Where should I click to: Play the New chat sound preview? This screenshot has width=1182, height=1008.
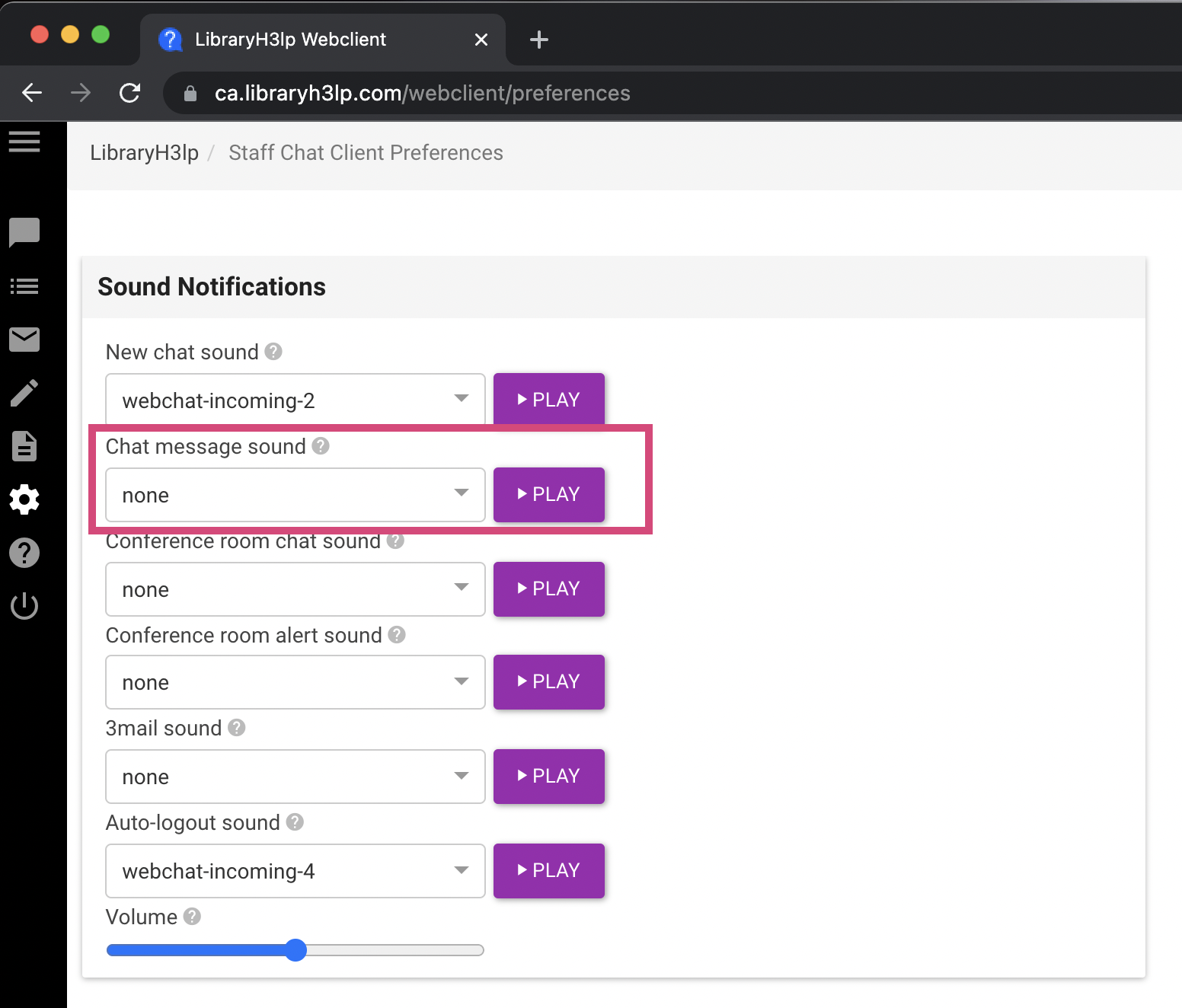[x=548, y=399]
